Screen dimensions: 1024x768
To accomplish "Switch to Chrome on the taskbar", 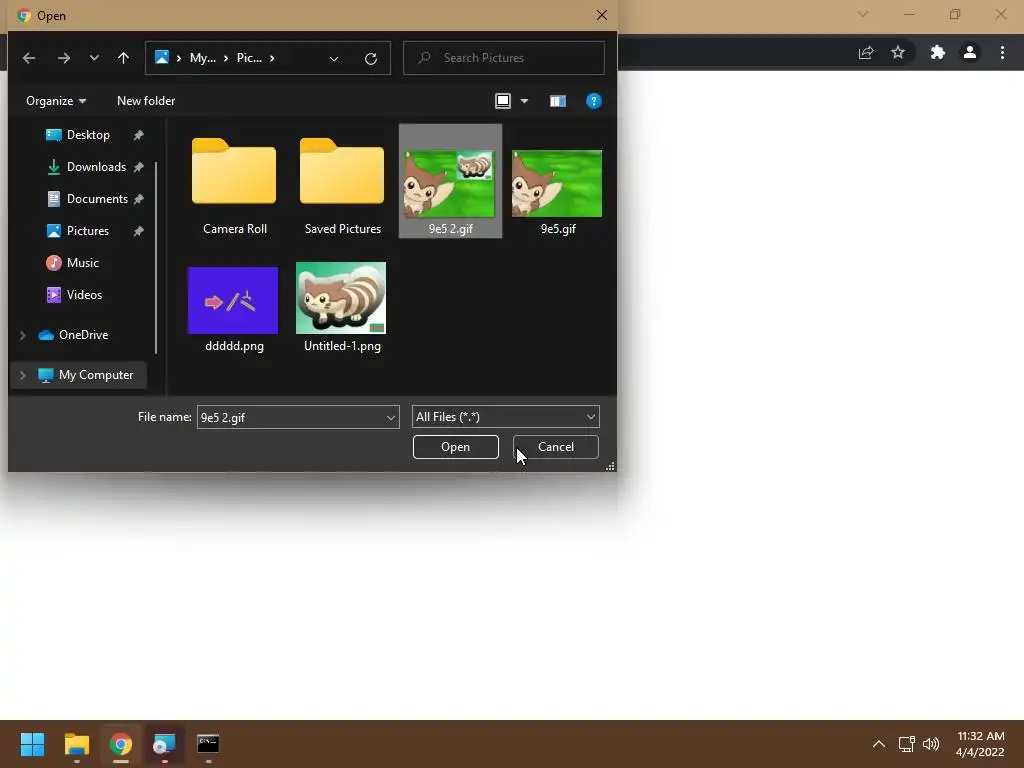I will pyautogui.click(x=120, y=744).
